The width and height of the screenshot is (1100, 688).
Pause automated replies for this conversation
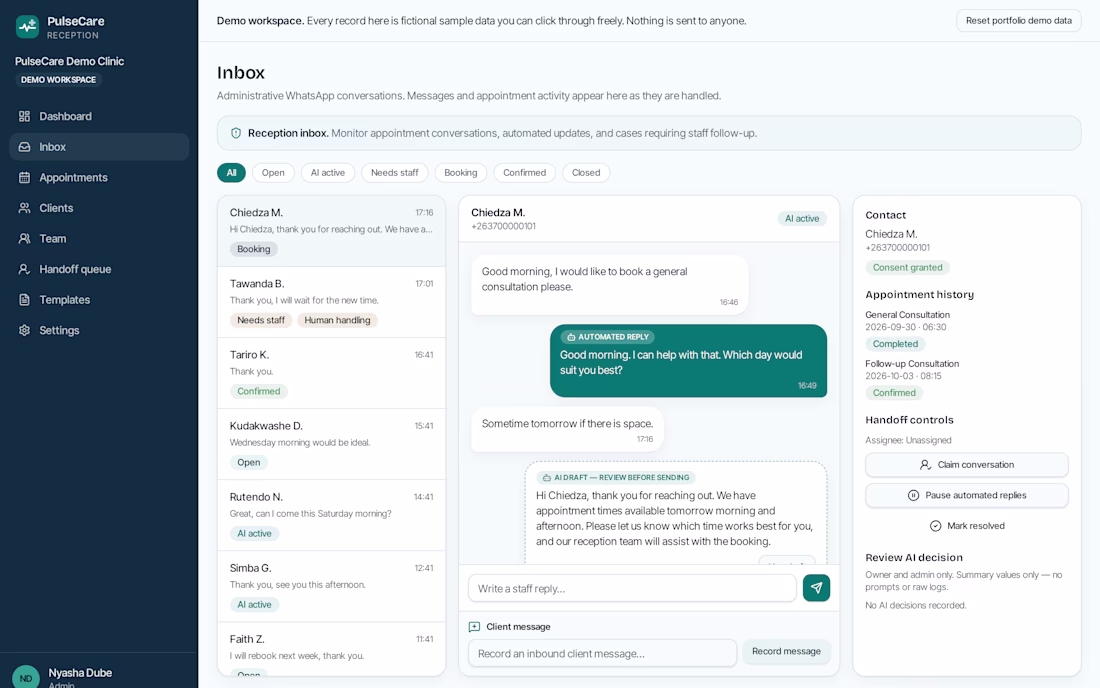[967, 495]
